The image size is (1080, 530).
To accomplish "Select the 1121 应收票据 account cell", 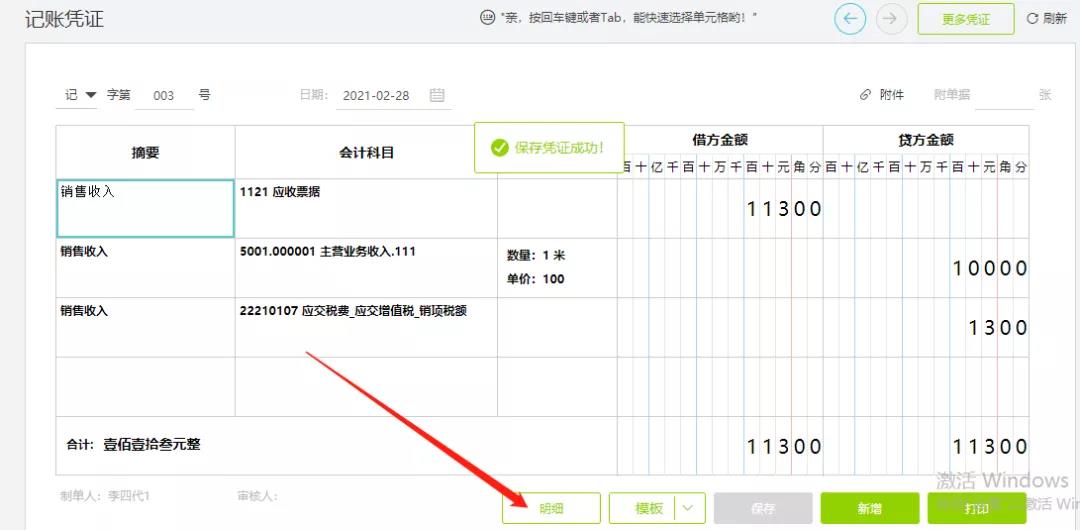I will coord(366,208).
